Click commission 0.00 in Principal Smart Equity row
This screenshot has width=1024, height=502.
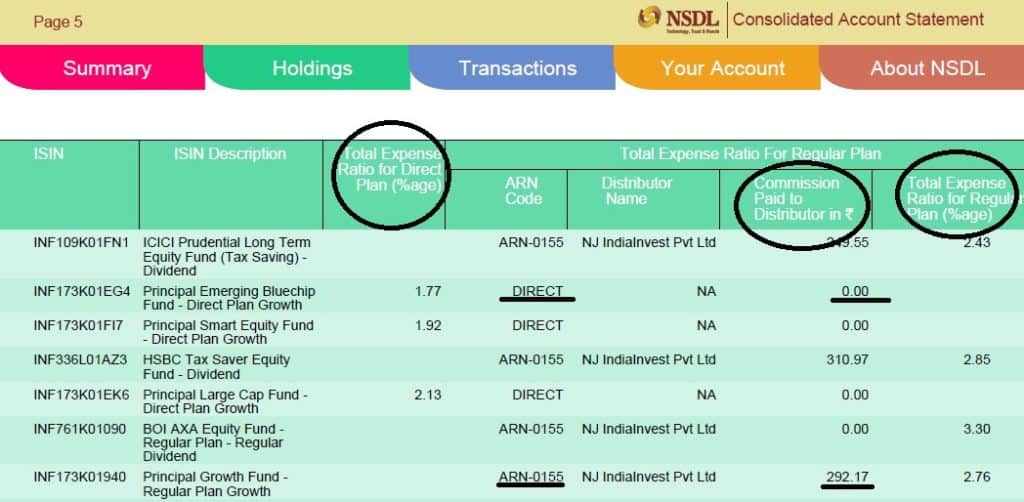[x=855, y=325]
